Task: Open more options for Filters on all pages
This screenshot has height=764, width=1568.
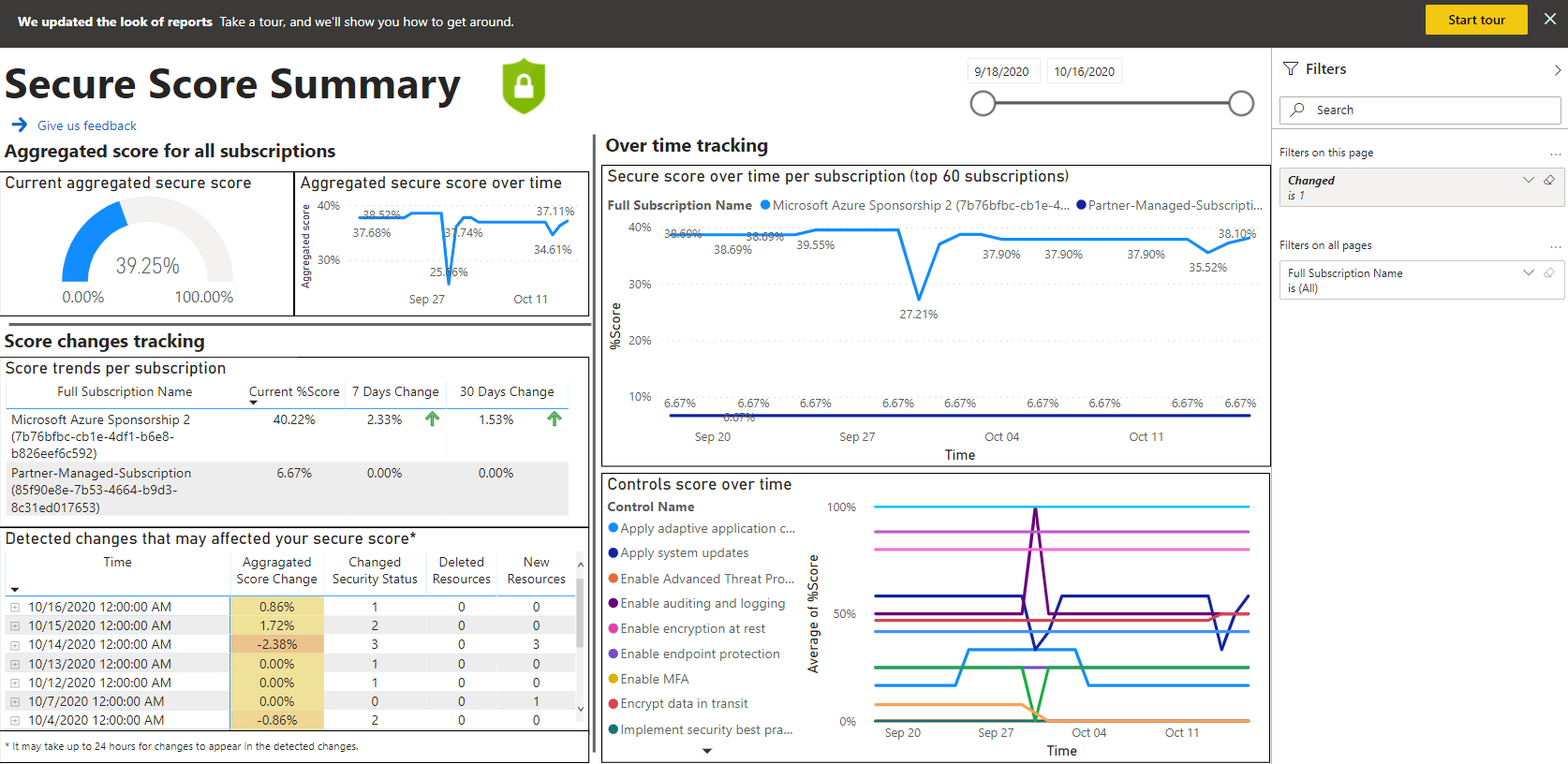Action: point(1555,246)
